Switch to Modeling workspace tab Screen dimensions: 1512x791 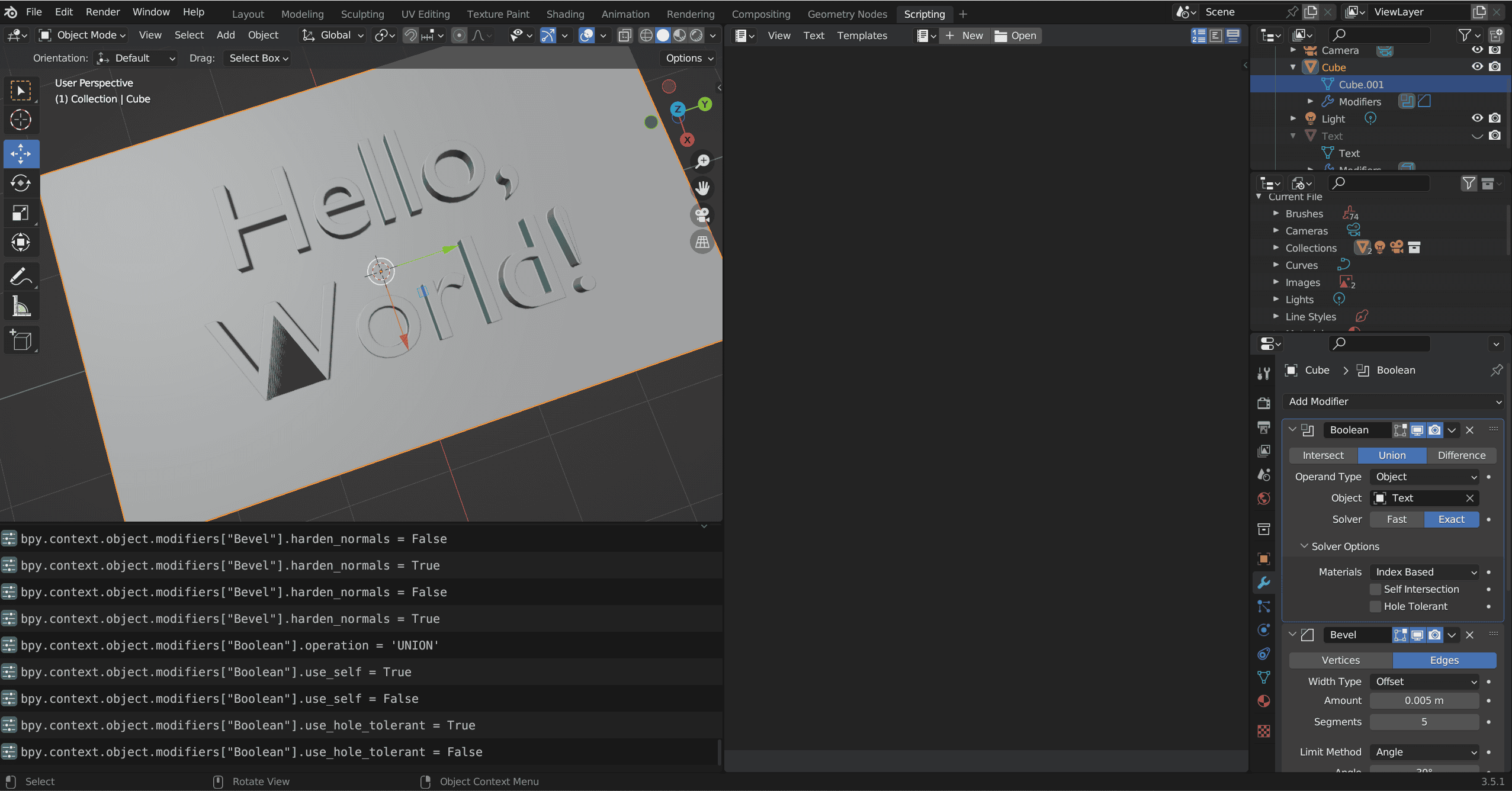click(x=302, y=14)
